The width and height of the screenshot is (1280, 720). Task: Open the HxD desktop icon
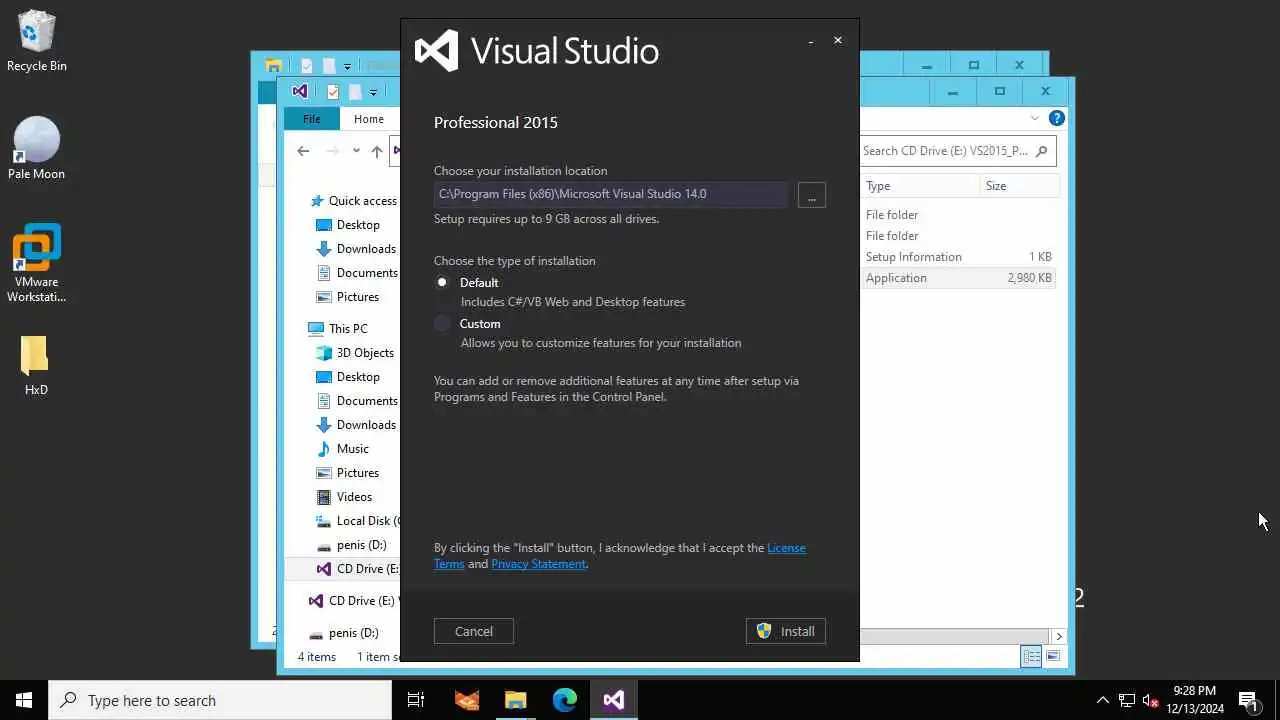[x=36, y=365]
